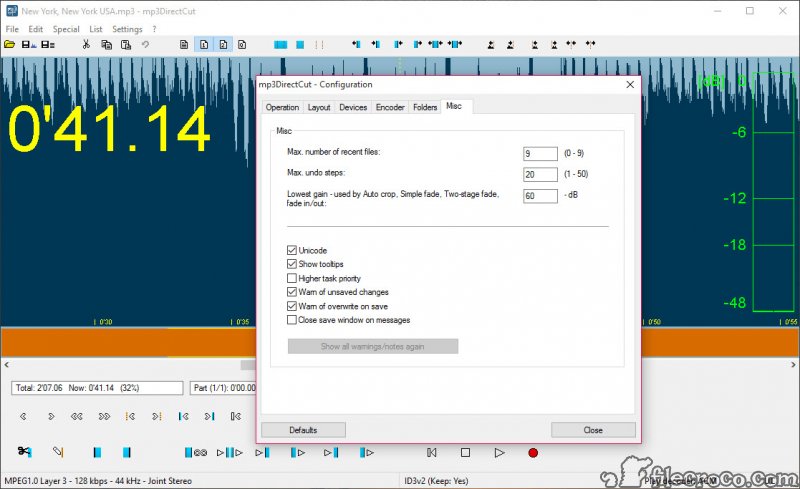This screenshot has height=489, width=800.
Task: Open the List menu
Action: (96, 29)
